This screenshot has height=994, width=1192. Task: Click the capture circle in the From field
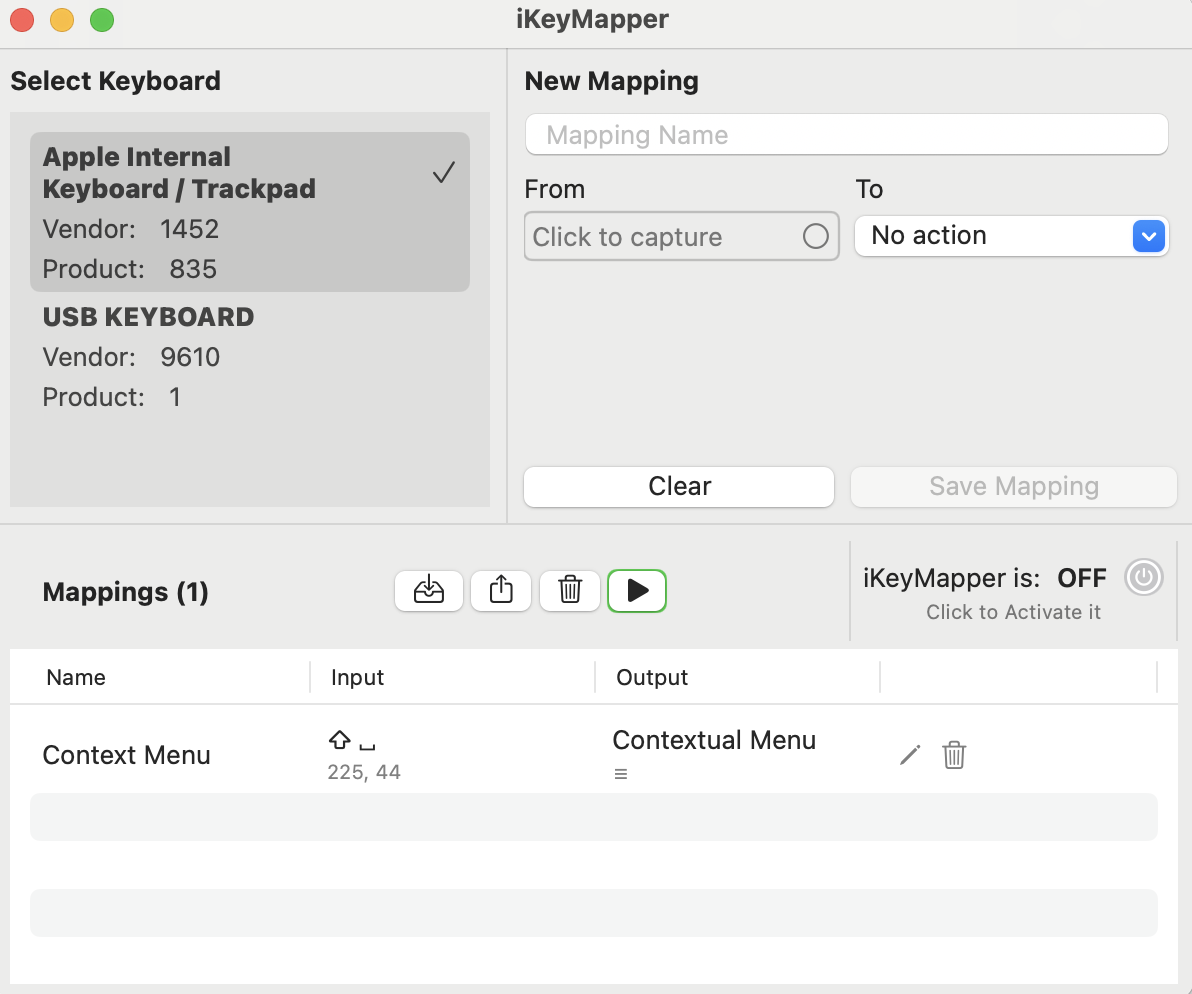815,236
